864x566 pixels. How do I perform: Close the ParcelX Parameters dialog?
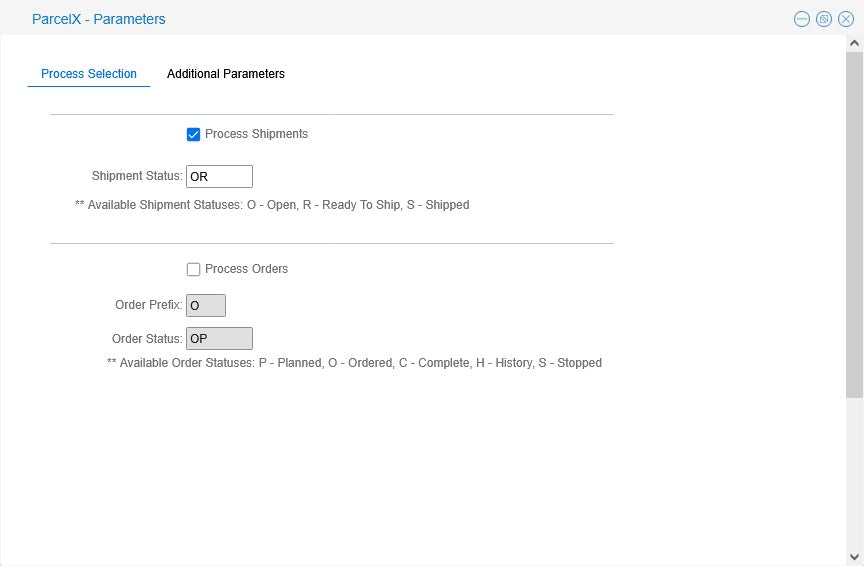click(x=846, y=19)
